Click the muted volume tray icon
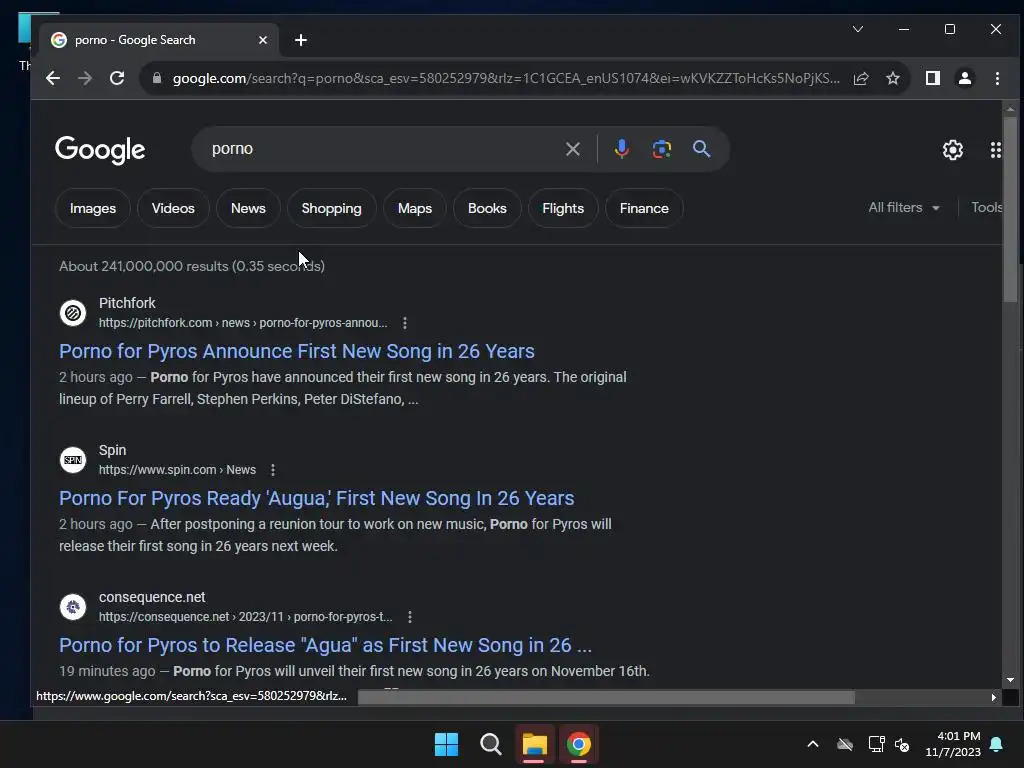 click(903, 744)
